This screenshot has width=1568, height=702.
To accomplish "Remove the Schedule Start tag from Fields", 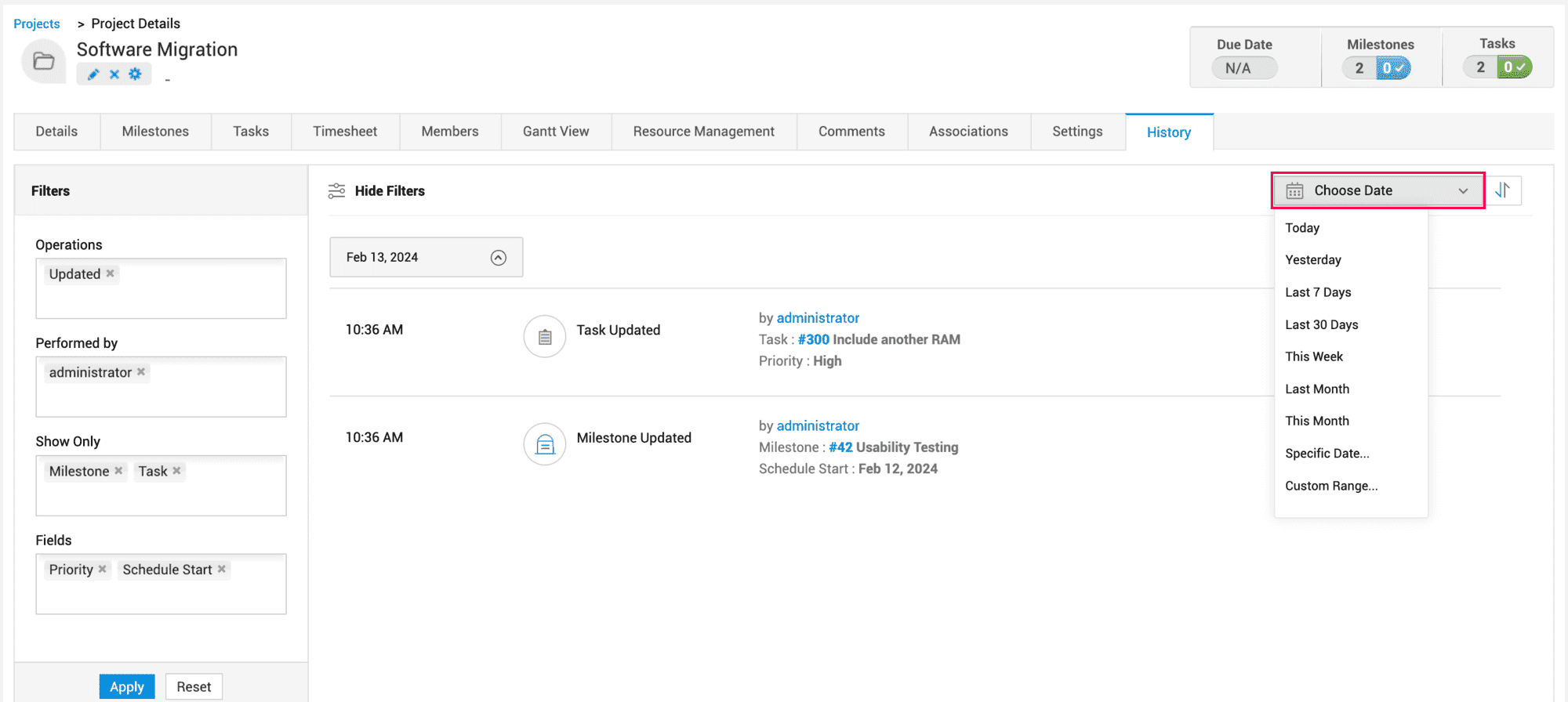I will [222, 570].
